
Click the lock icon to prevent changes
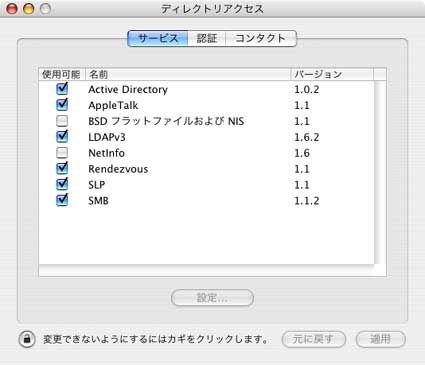pyautogui.click(x=27, y=339)
